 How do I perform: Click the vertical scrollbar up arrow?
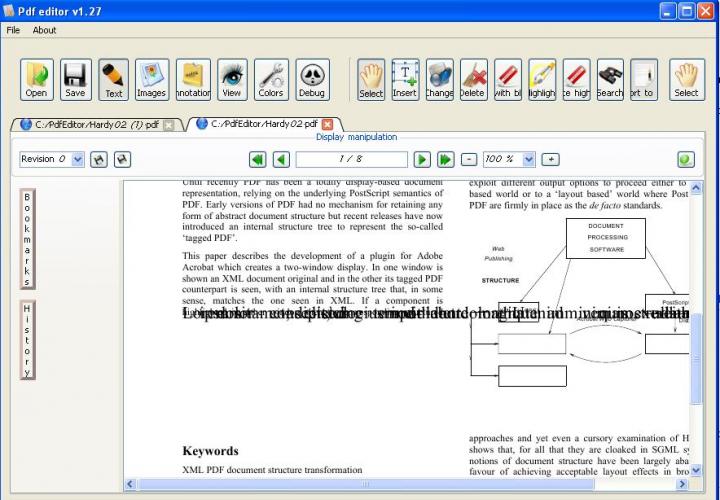click(696, 188)
